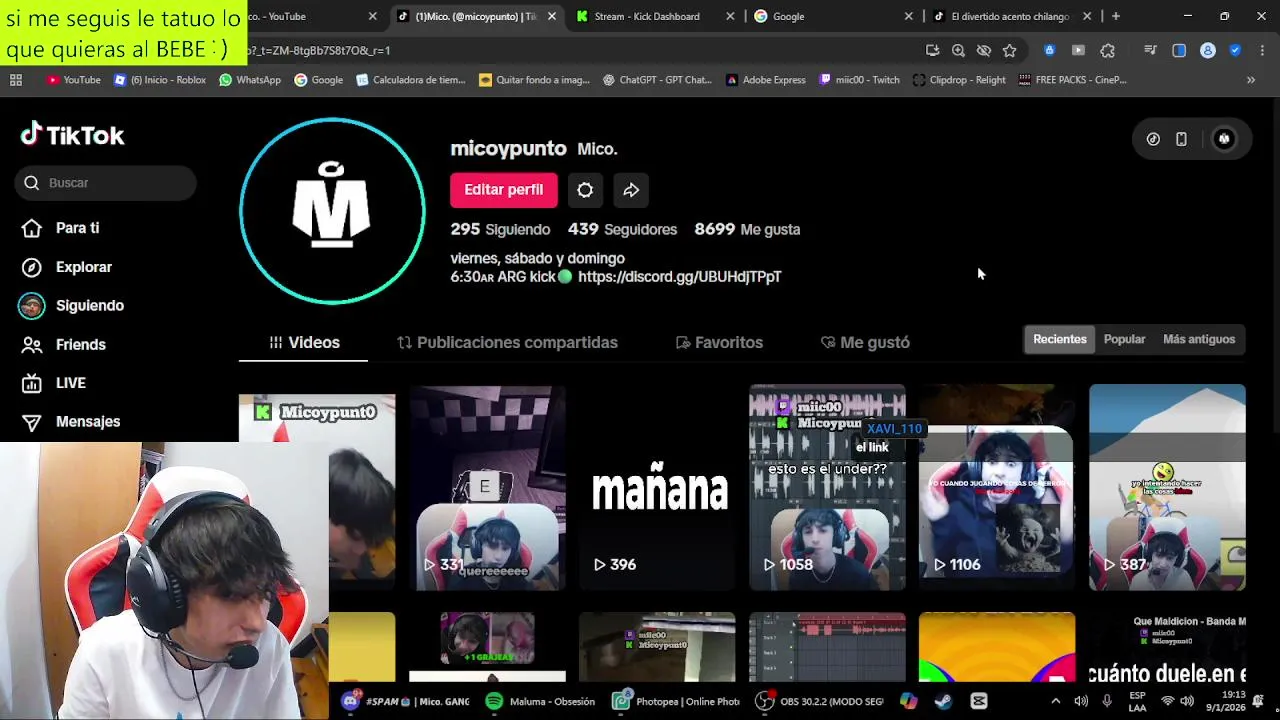Open the miic00 - Twitch bookmark
Image resolution: width=1280 pixels, height=720 pixels.
coord(859,80)
